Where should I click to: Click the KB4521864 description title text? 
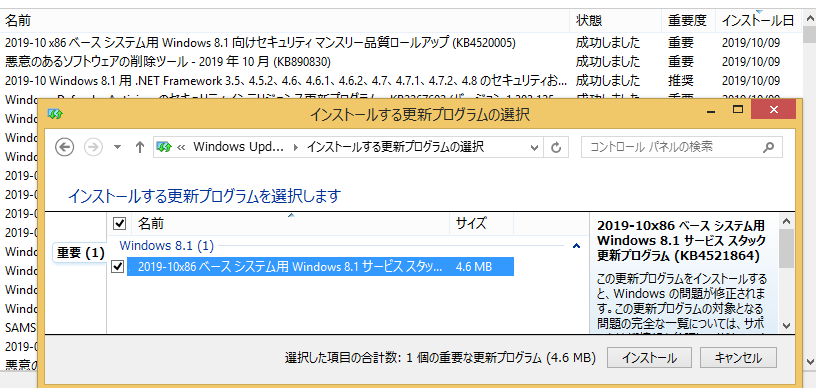(x=681, y=241)
